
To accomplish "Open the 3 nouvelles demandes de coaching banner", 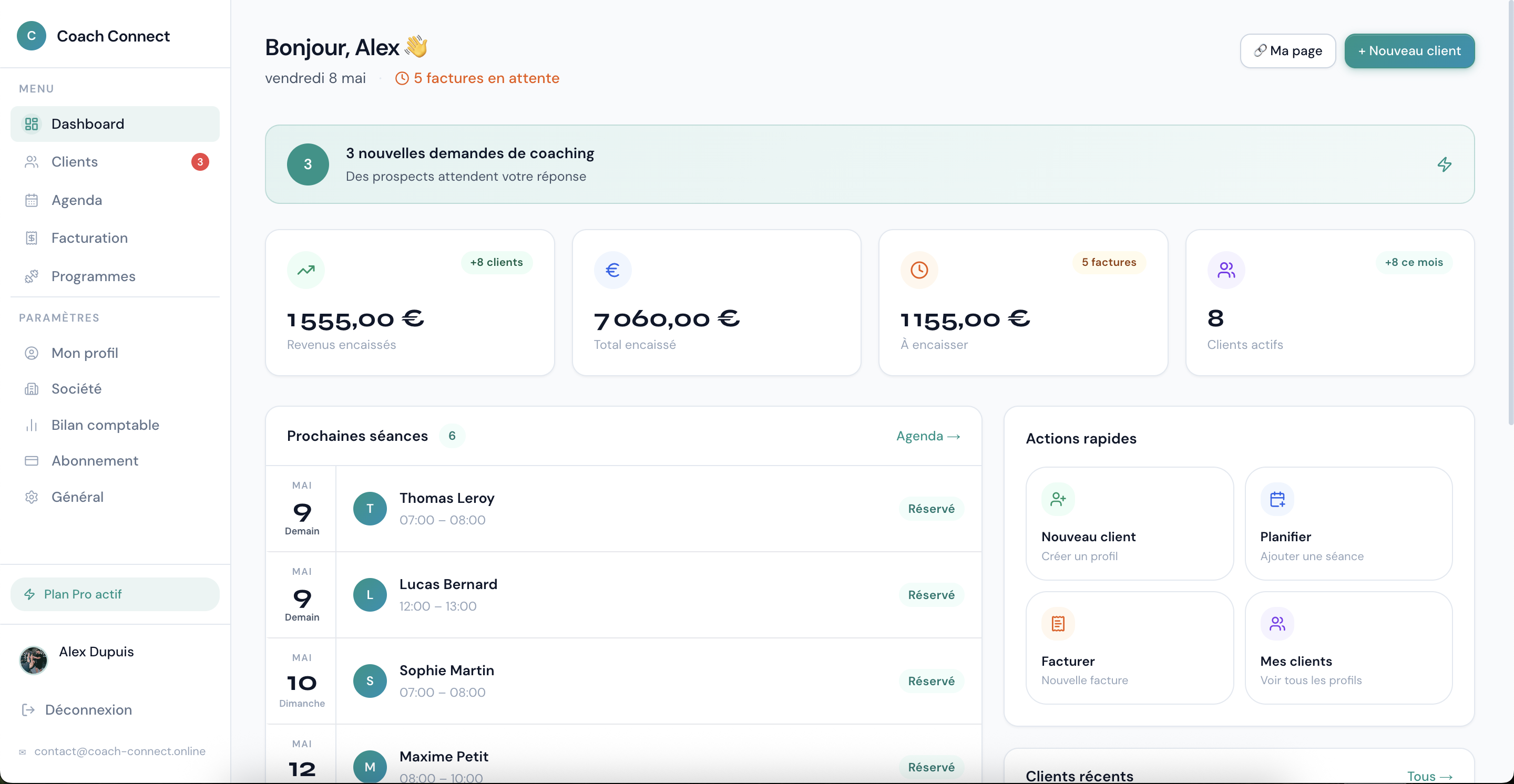I will [x=869, y=164].
